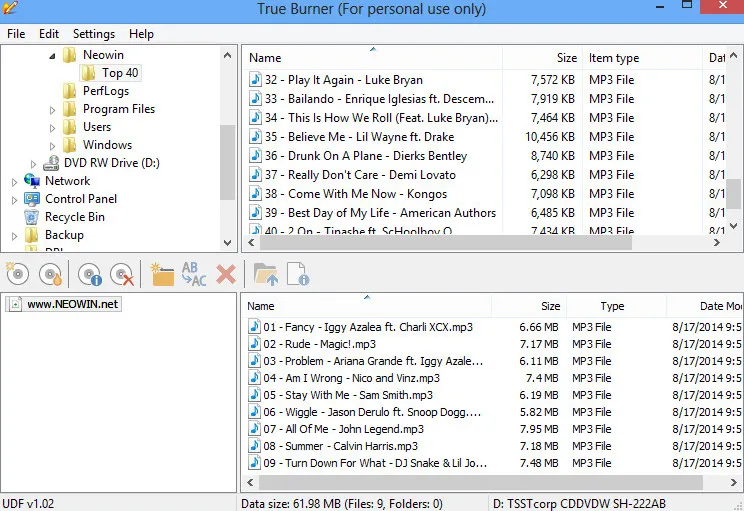Click the compilation list's right scroll arrow
Viewport: 744px width, 511px height.
(733, 483)
